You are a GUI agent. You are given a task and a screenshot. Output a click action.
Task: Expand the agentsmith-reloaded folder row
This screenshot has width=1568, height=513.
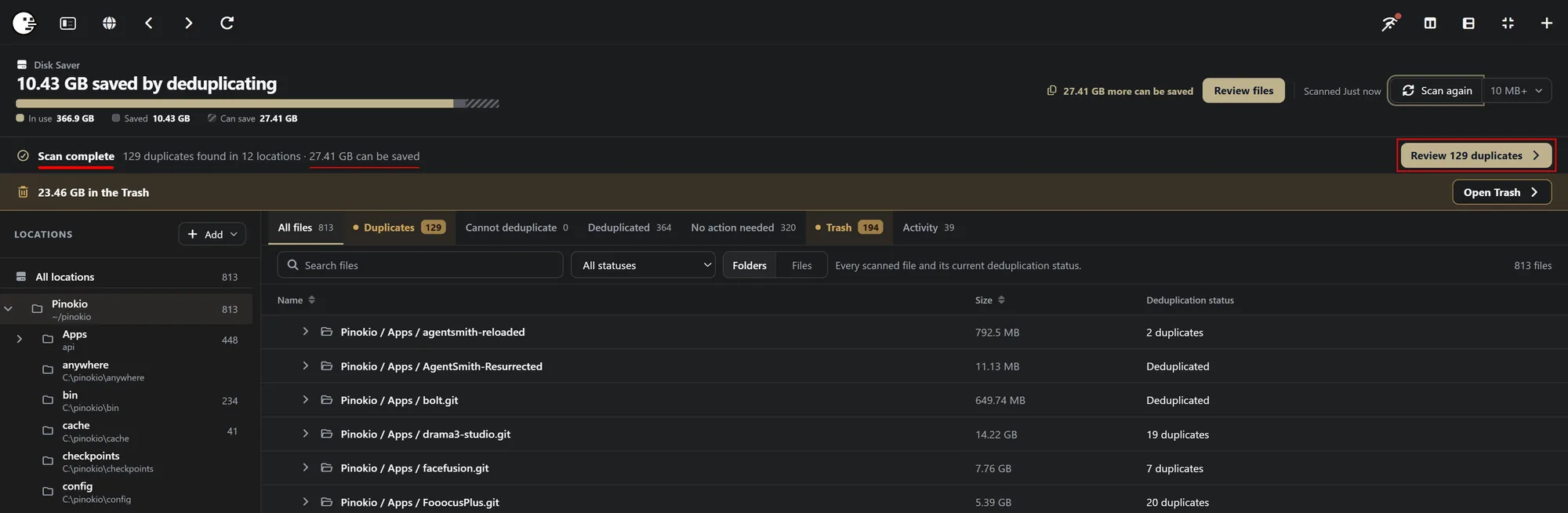[306, 332]
